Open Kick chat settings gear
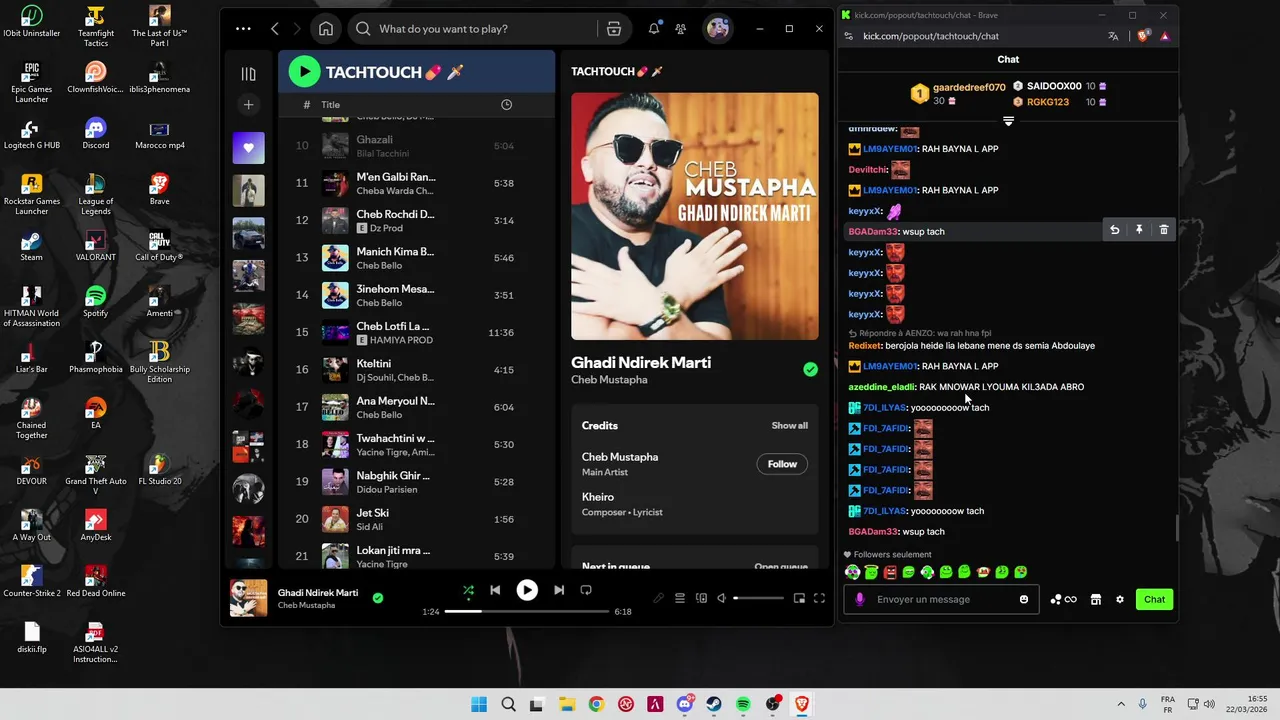 (1120, 599)
